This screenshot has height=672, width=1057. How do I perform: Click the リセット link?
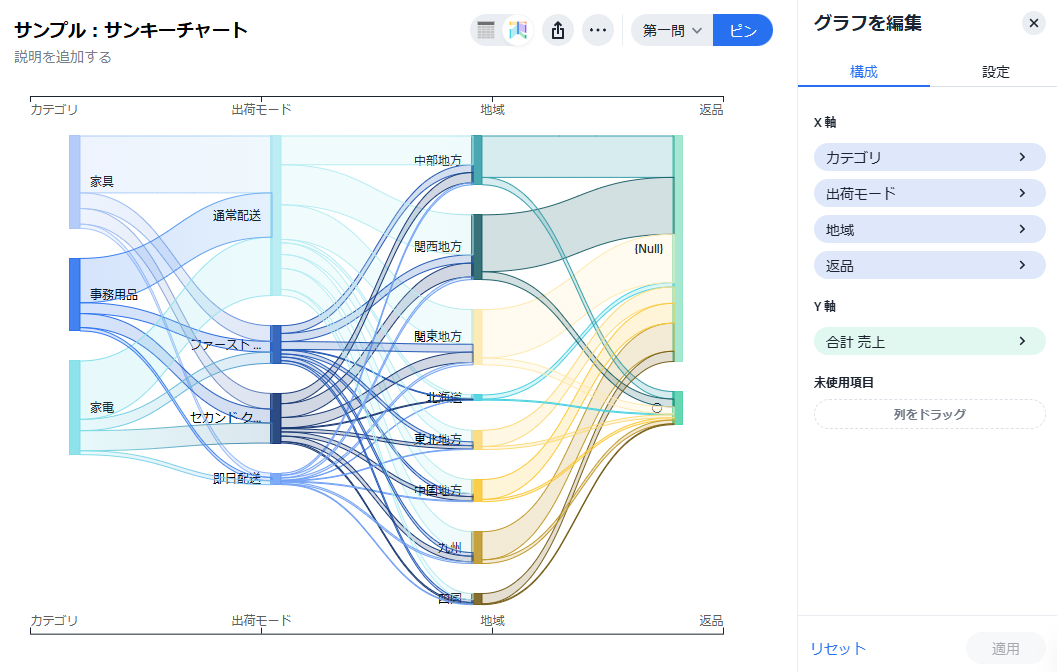[838, 649]
